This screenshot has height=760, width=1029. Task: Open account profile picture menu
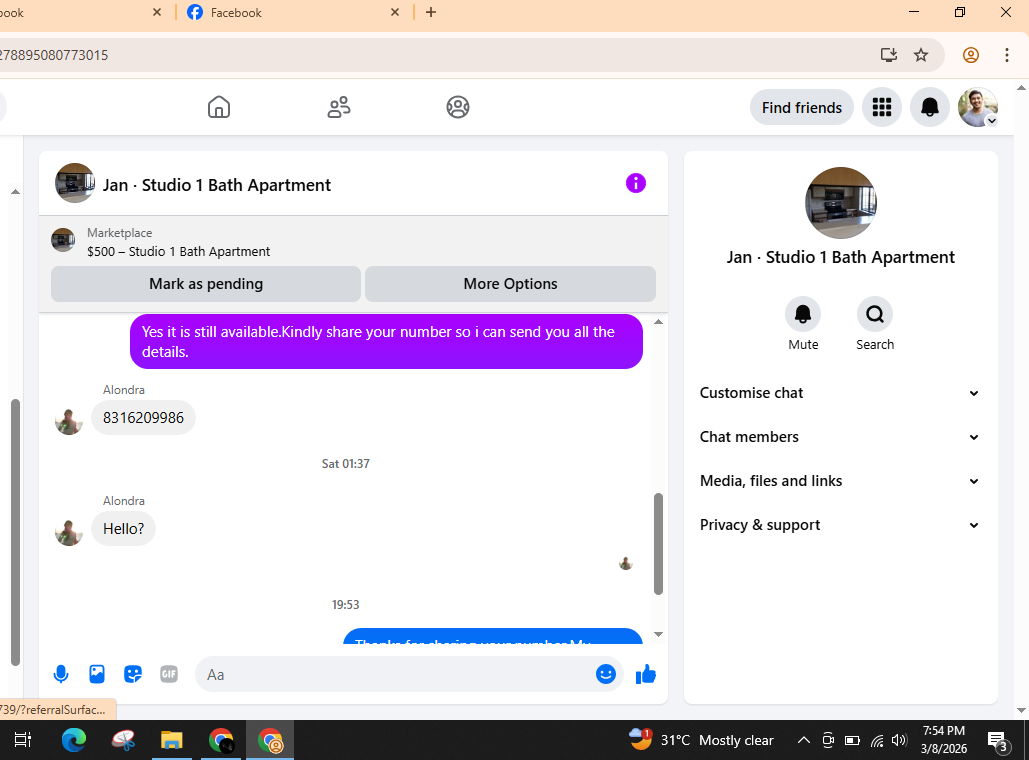pos(978,107)
